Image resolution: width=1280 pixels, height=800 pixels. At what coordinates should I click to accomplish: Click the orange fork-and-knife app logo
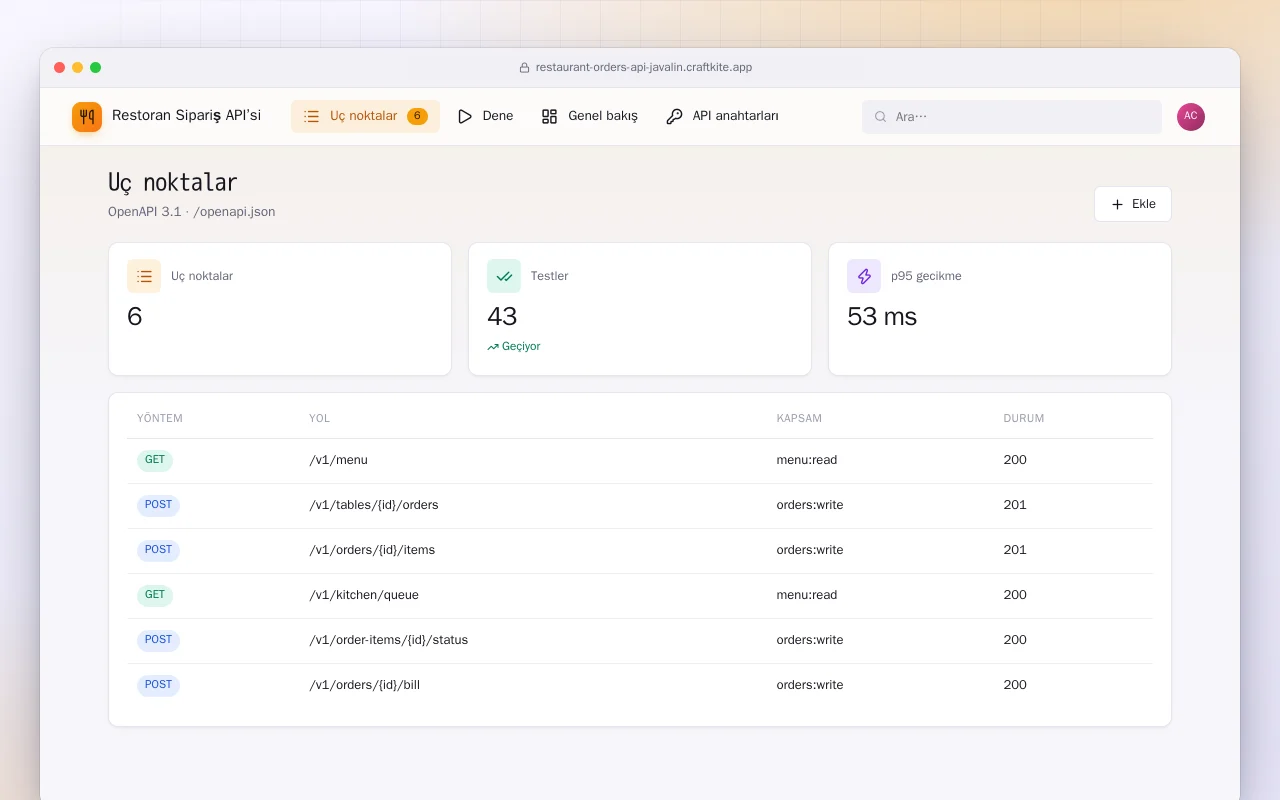pos(87,116)
